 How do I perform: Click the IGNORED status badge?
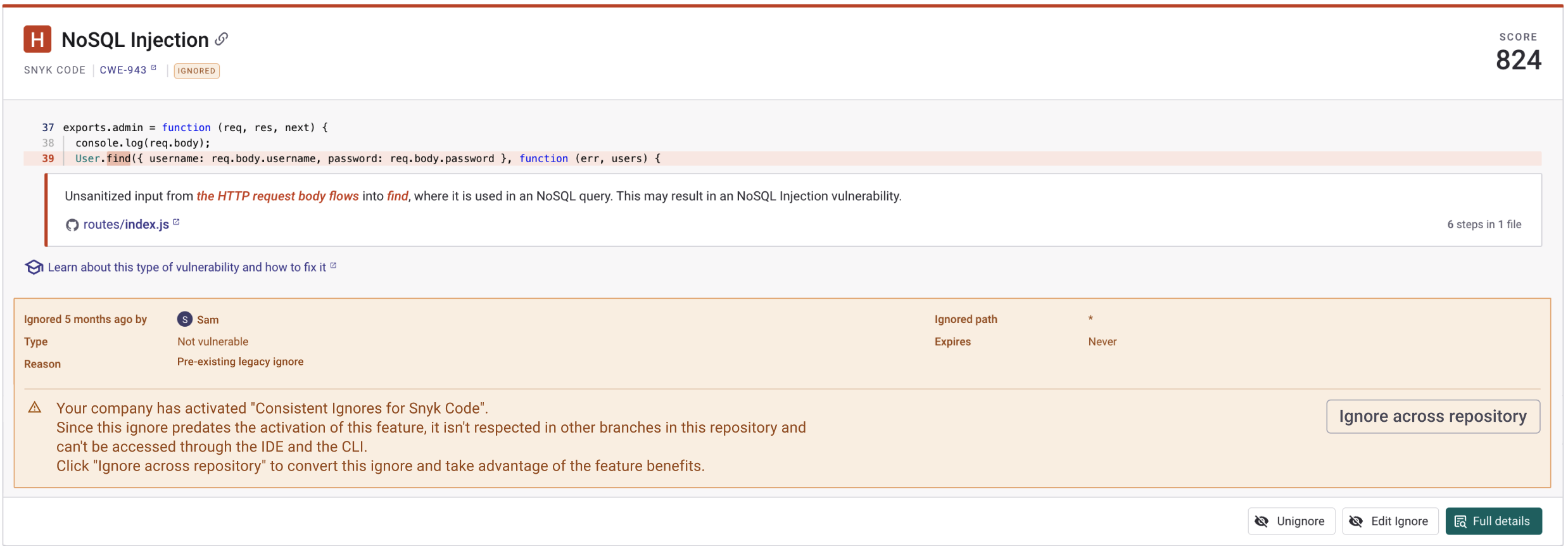(196, 71)
